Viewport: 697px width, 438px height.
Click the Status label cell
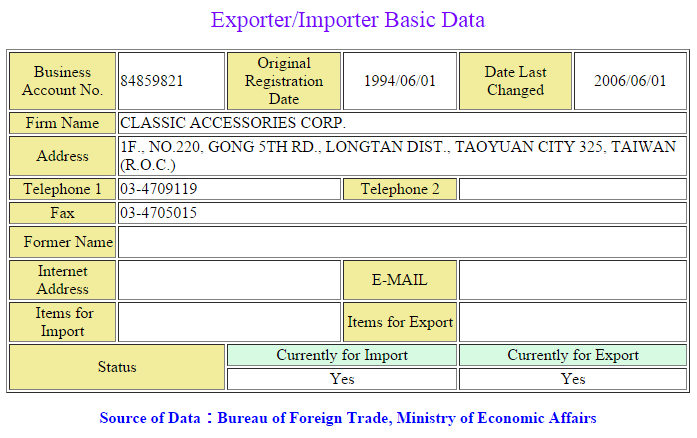pyautogui.click(x=117, y=367)
